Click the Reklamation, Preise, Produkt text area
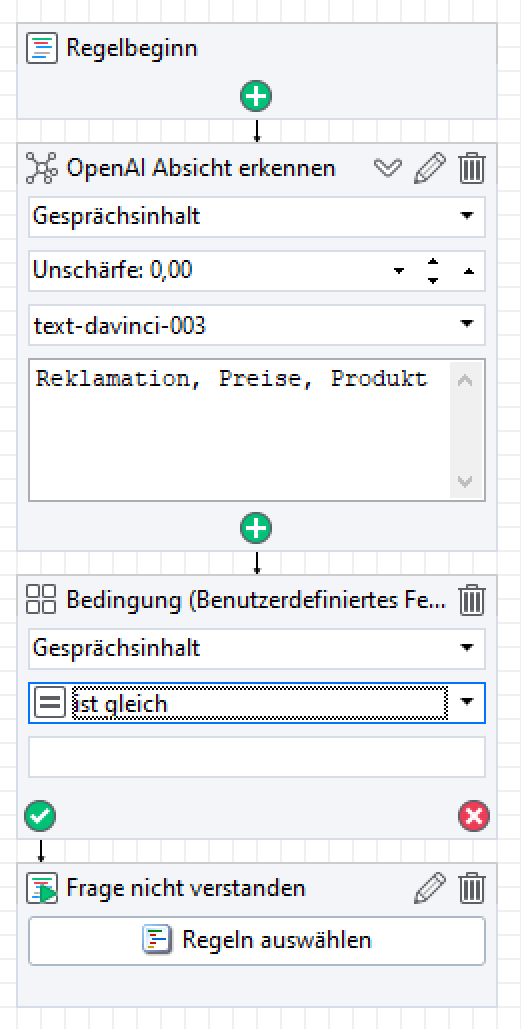This screenshot has width=521, height=1029. pyautogui.click(x=240, y=430)
